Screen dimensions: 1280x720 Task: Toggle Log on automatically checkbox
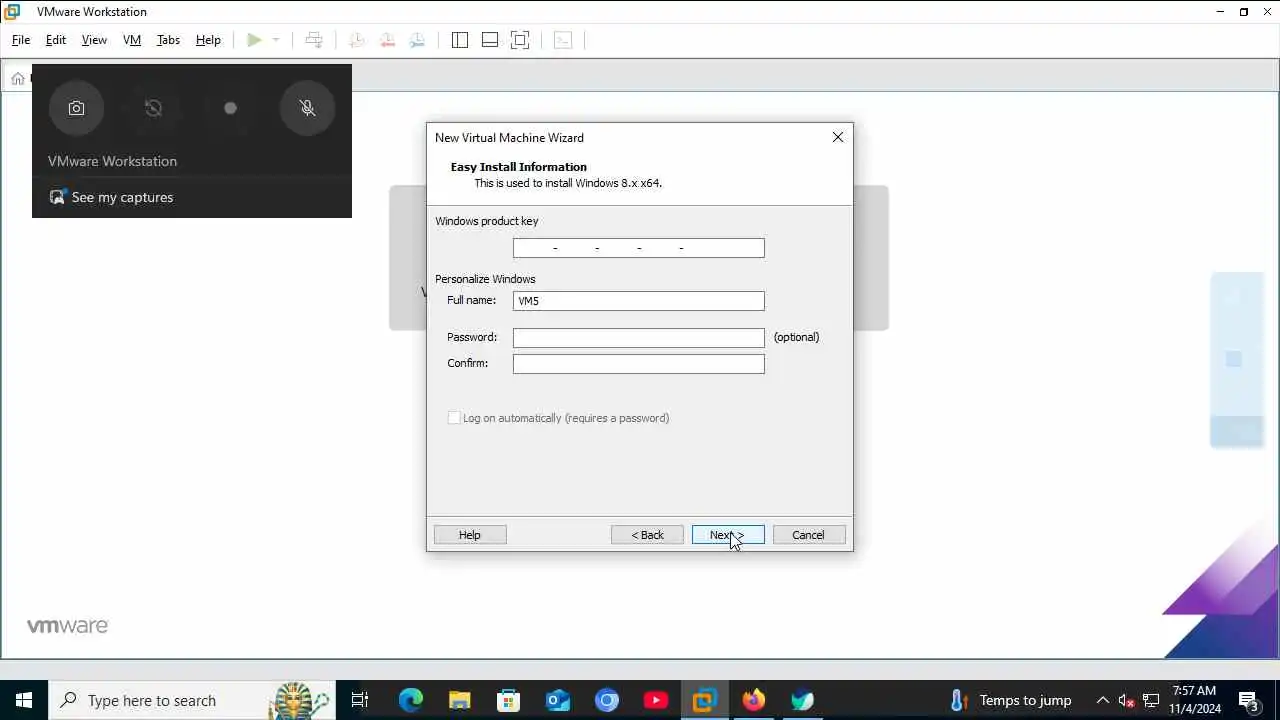point(454,418)
